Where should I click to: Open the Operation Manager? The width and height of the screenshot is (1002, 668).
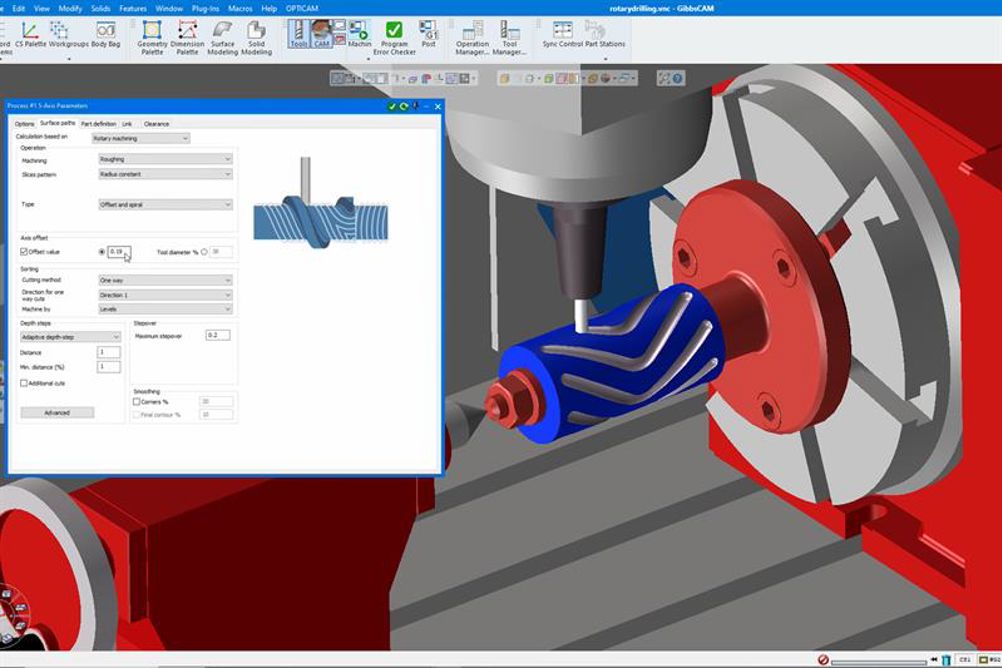tap(472, 38)
